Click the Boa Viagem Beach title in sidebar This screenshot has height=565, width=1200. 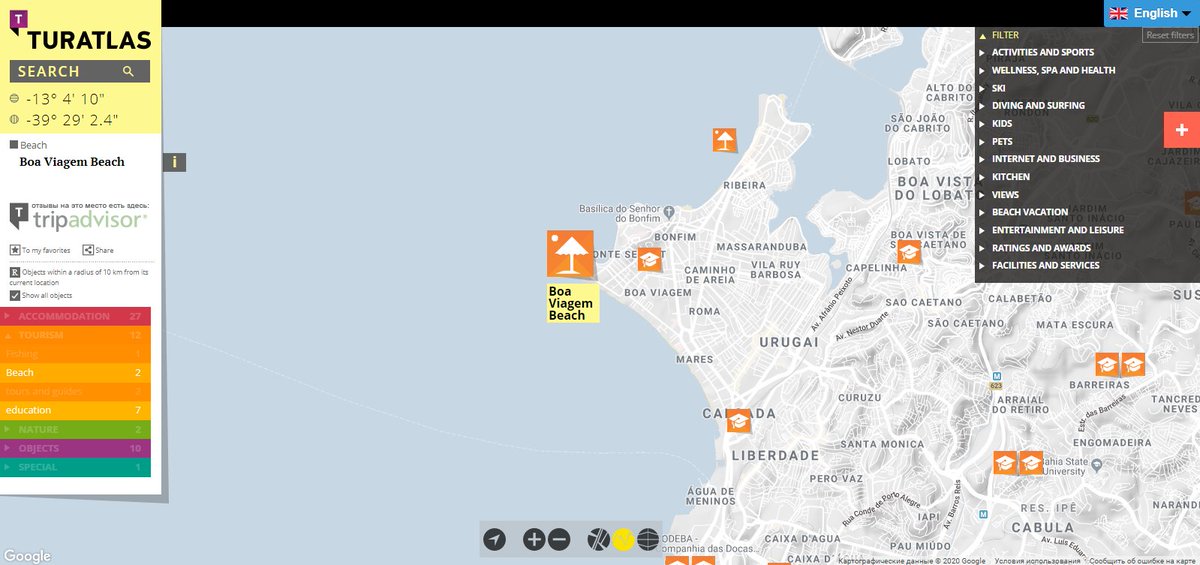pos(72,162)
